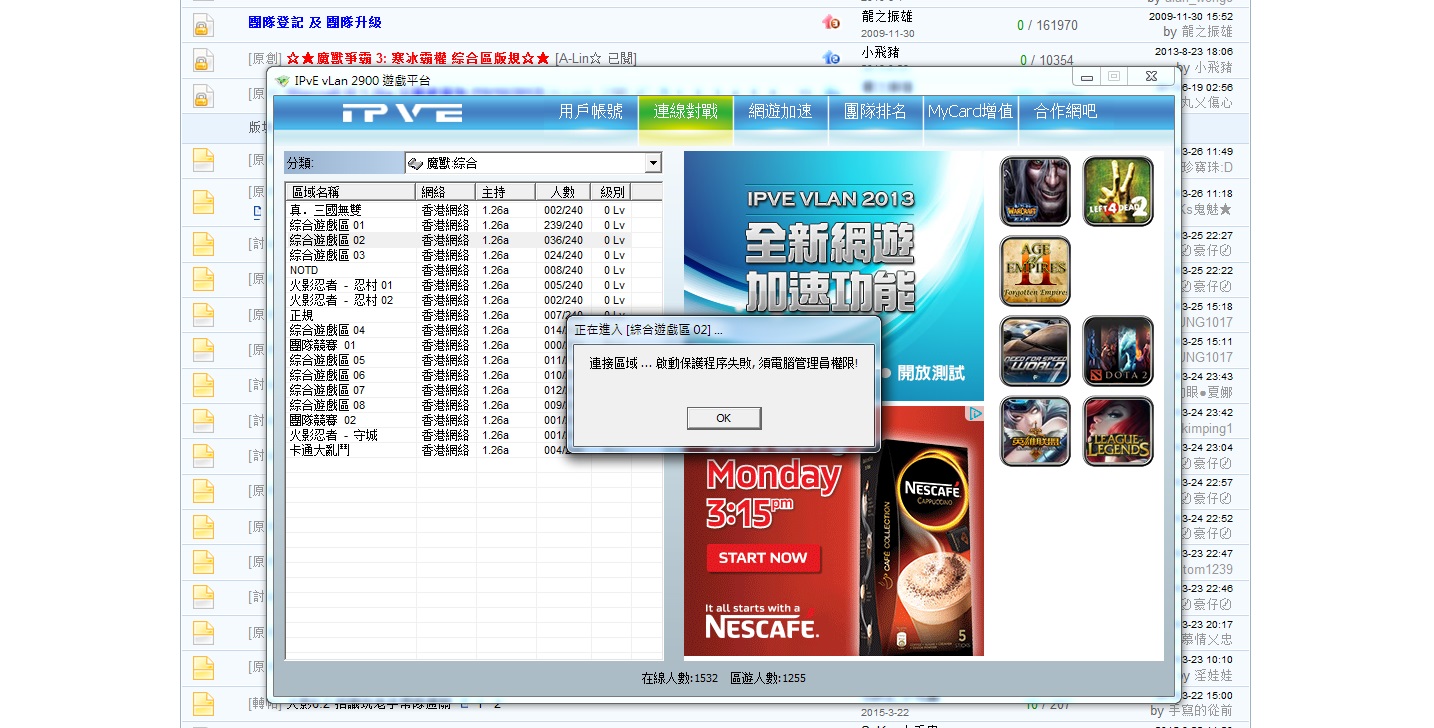Go to the MyCard增值 tab

(x=970, y=112)
